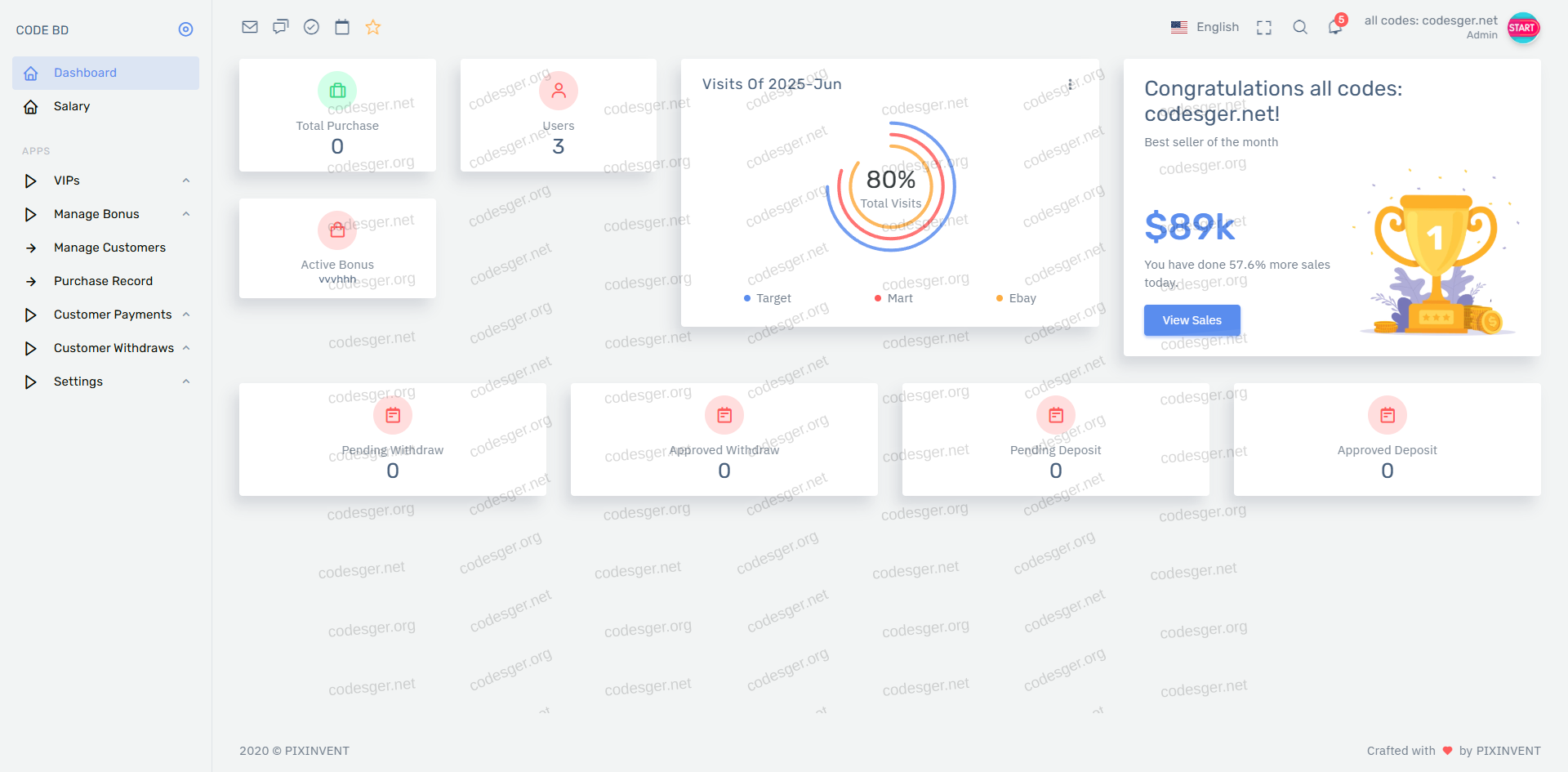Open the English language dropdown
This screenshot has width=1568, height=772.
point(1205,27)
